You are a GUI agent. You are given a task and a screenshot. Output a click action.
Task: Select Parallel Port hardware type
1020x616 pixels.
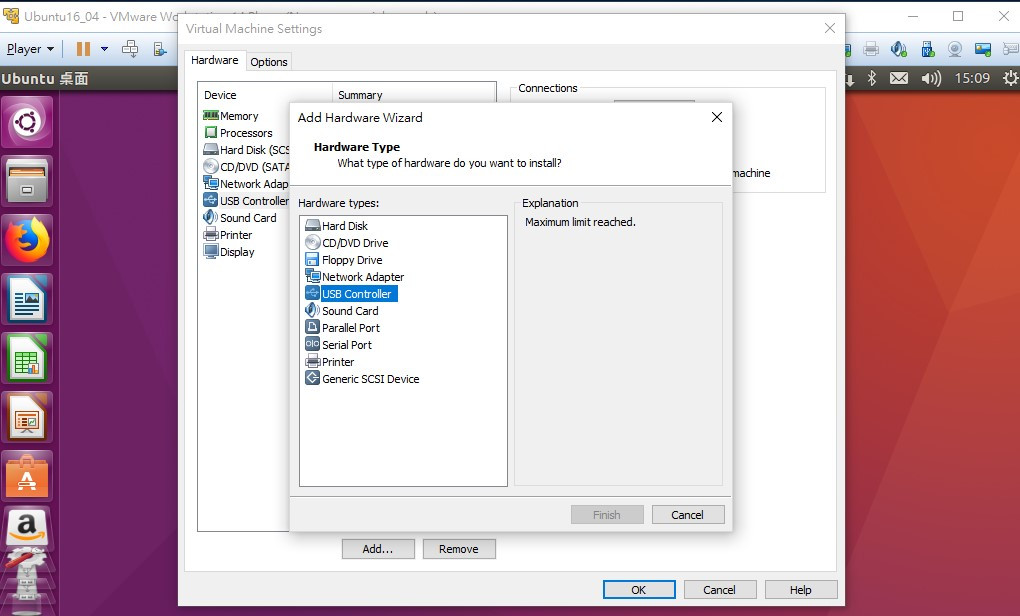[x=343, y=327]
